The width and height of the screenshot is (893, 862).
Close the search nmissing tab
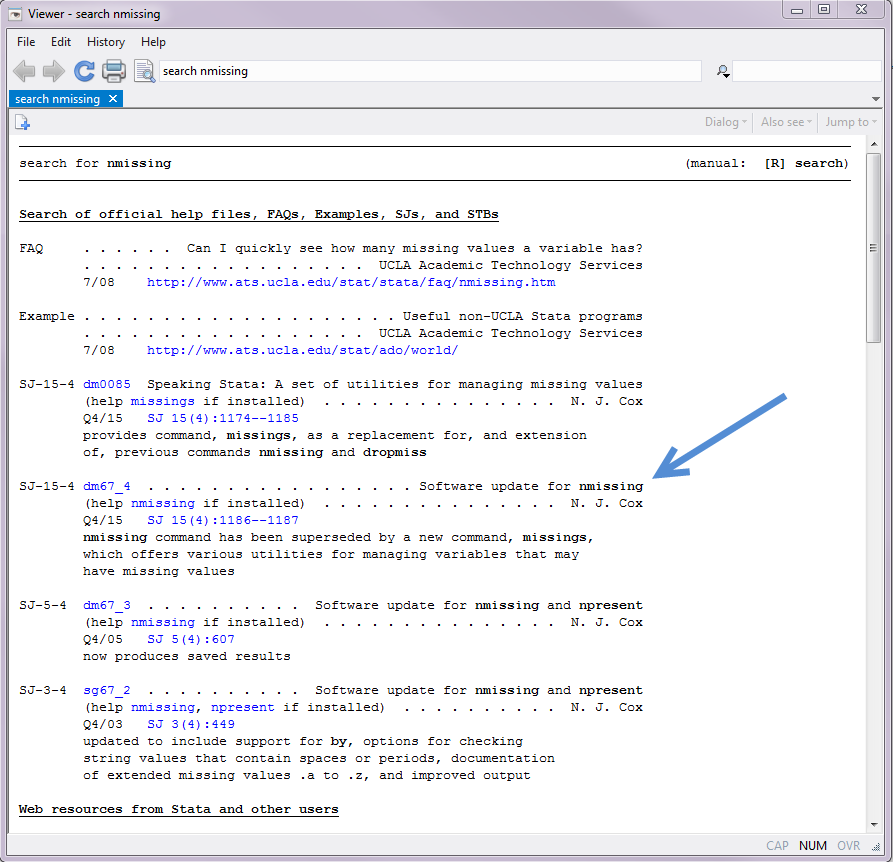pyautogui.click(x=113, y=98)
